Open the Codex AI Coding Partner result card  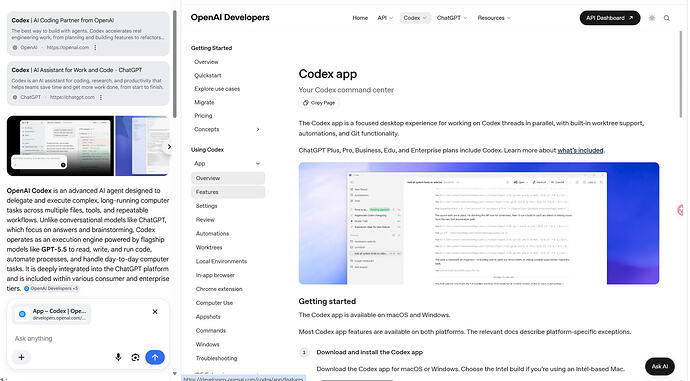(x=88, y=34)
